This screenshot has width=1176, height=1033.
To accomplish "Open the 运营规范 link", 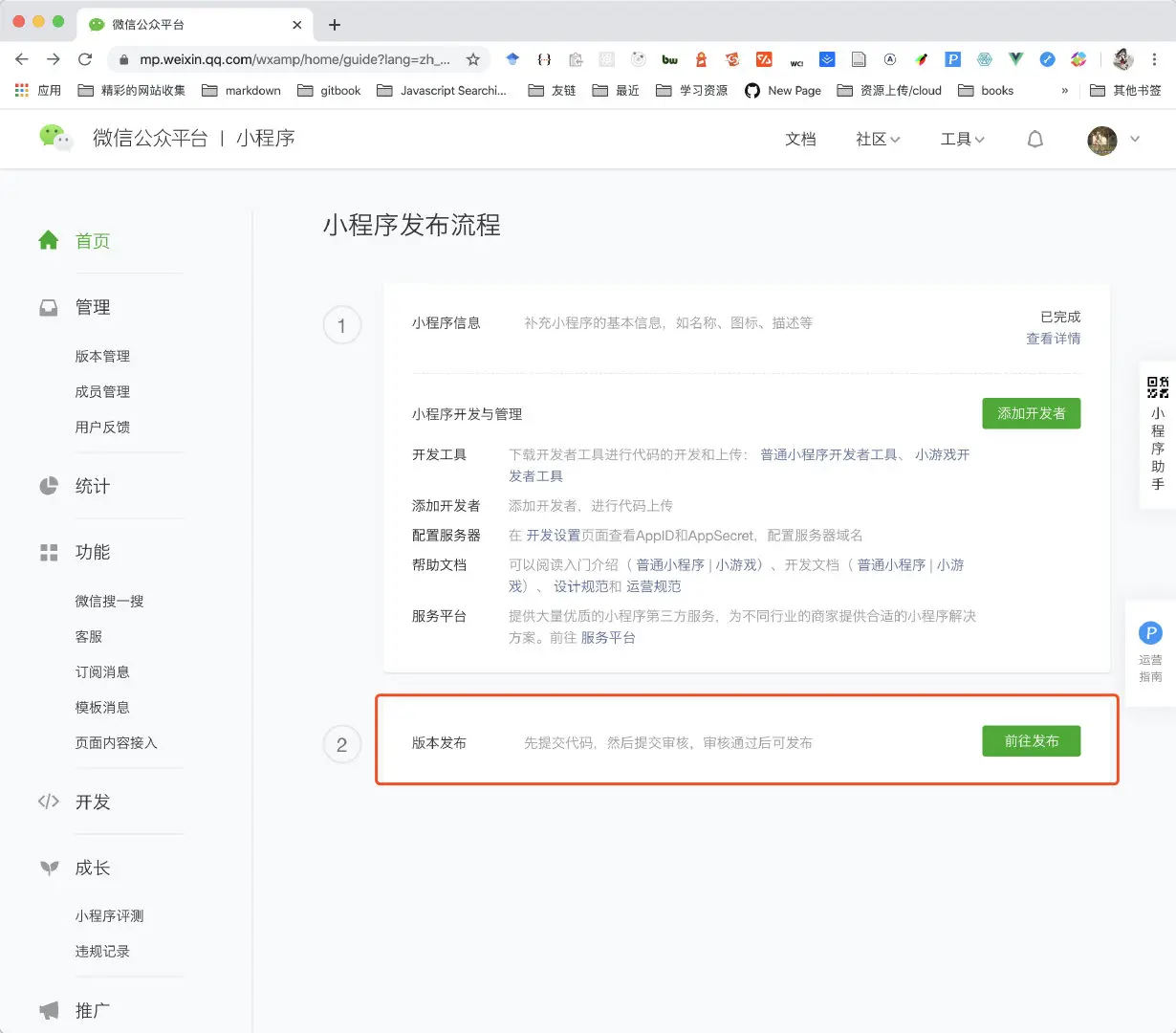I will pyautogui.click(x=654, y=586).
